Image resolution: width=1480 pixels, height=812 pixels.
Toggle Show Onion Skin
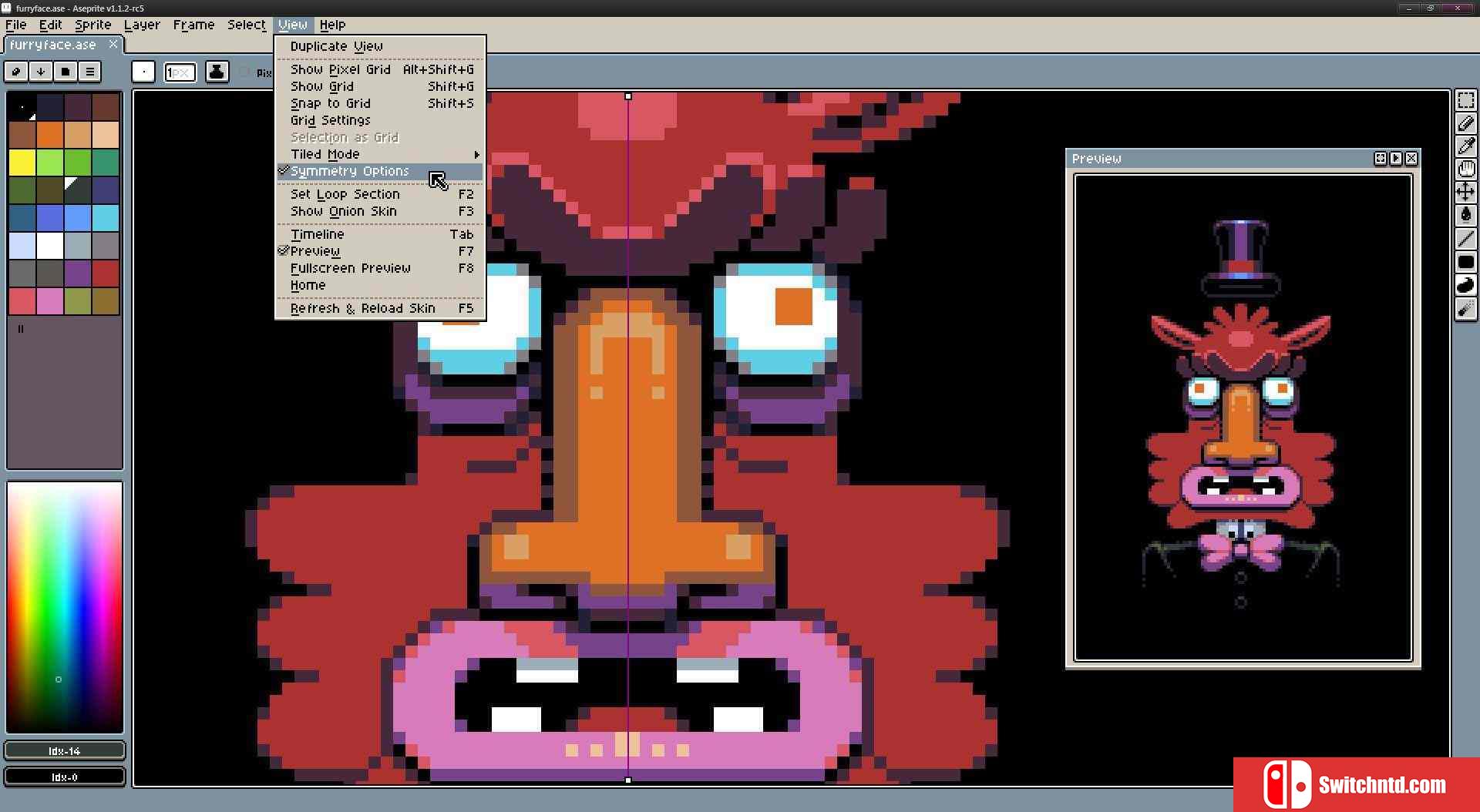click(x=380, y=211)
